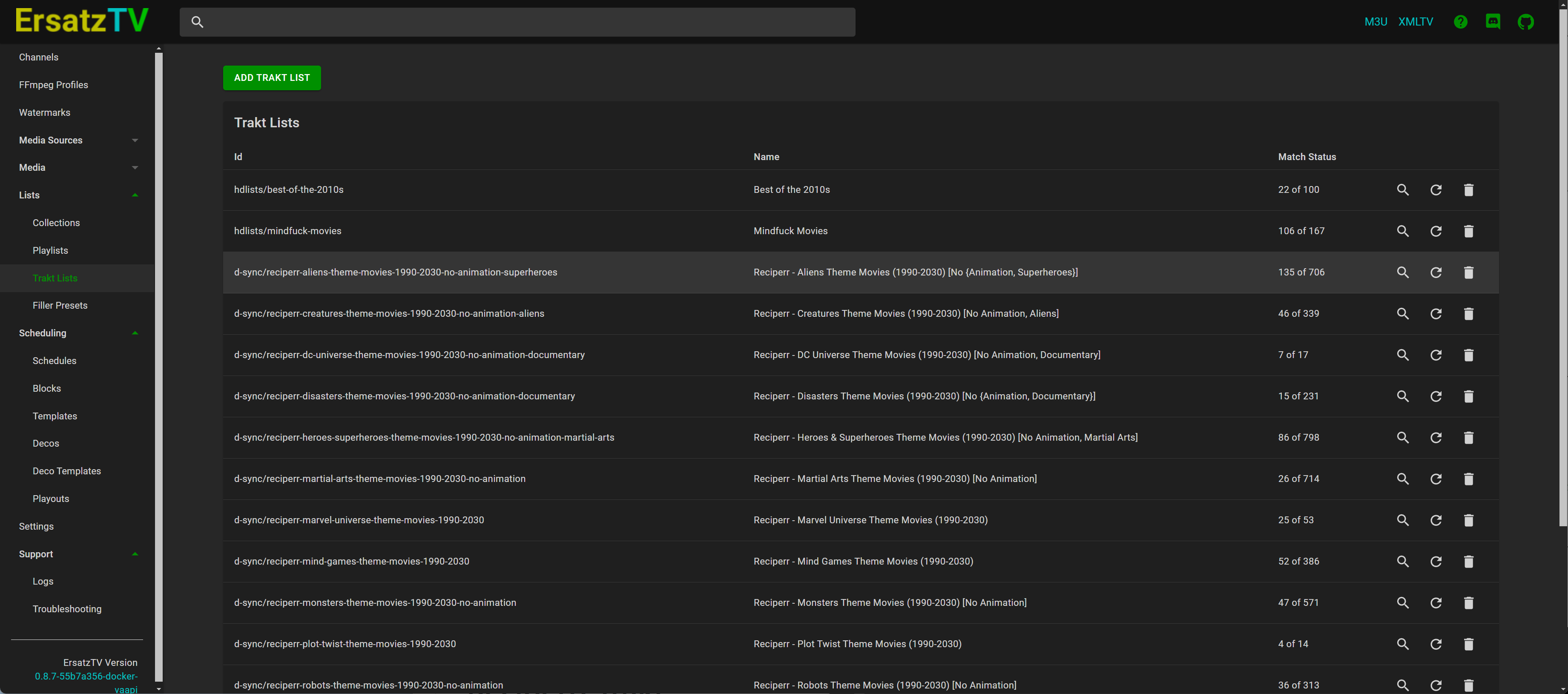The height and width of the screenshot is (694, 1568).
Task: Select Trakt Lists in sidebar
Action: (x=78, y=278)
